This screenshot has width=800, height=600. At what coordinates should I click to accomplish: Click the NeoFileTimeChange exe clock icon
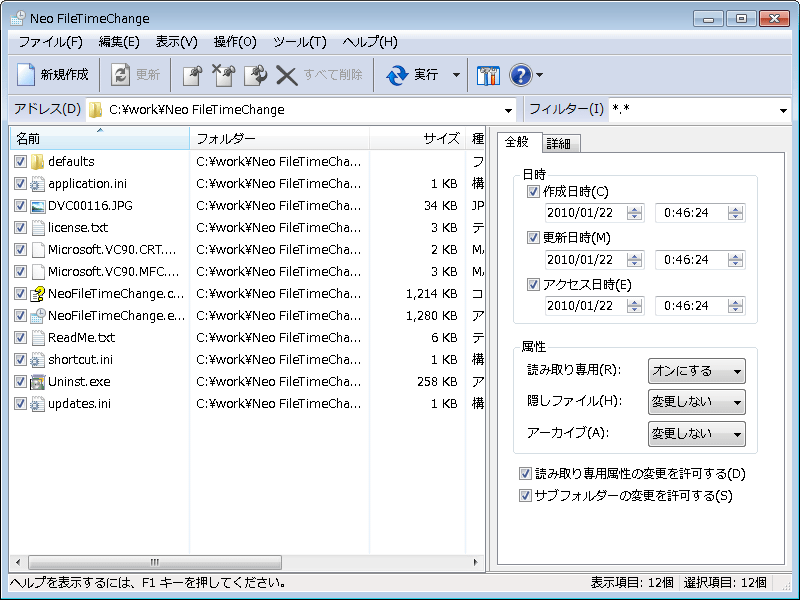tap(38, 316)
